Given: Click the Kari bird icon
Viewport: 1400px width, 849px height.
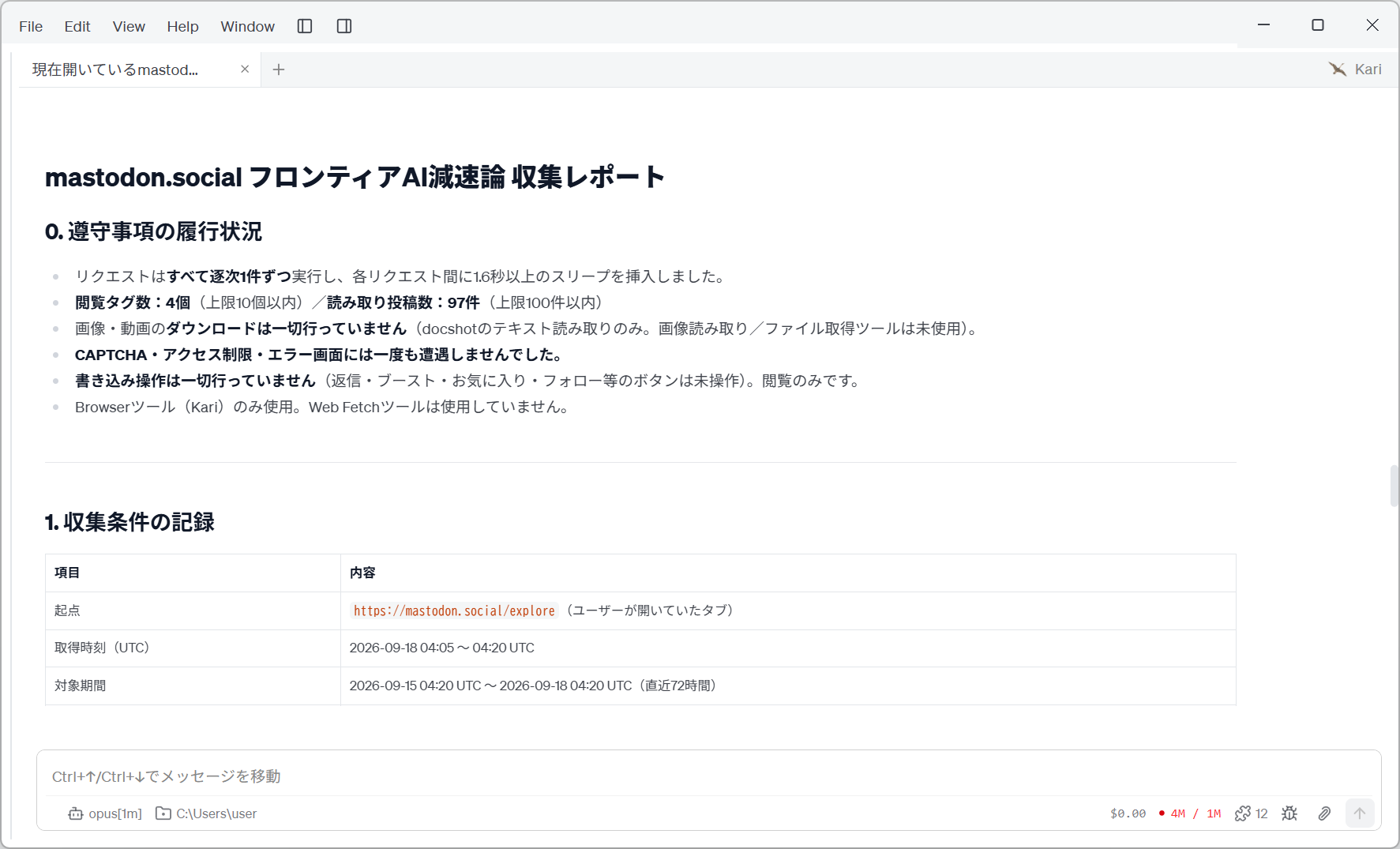Looking at the screenshot, I should (x=1337, y=69).
